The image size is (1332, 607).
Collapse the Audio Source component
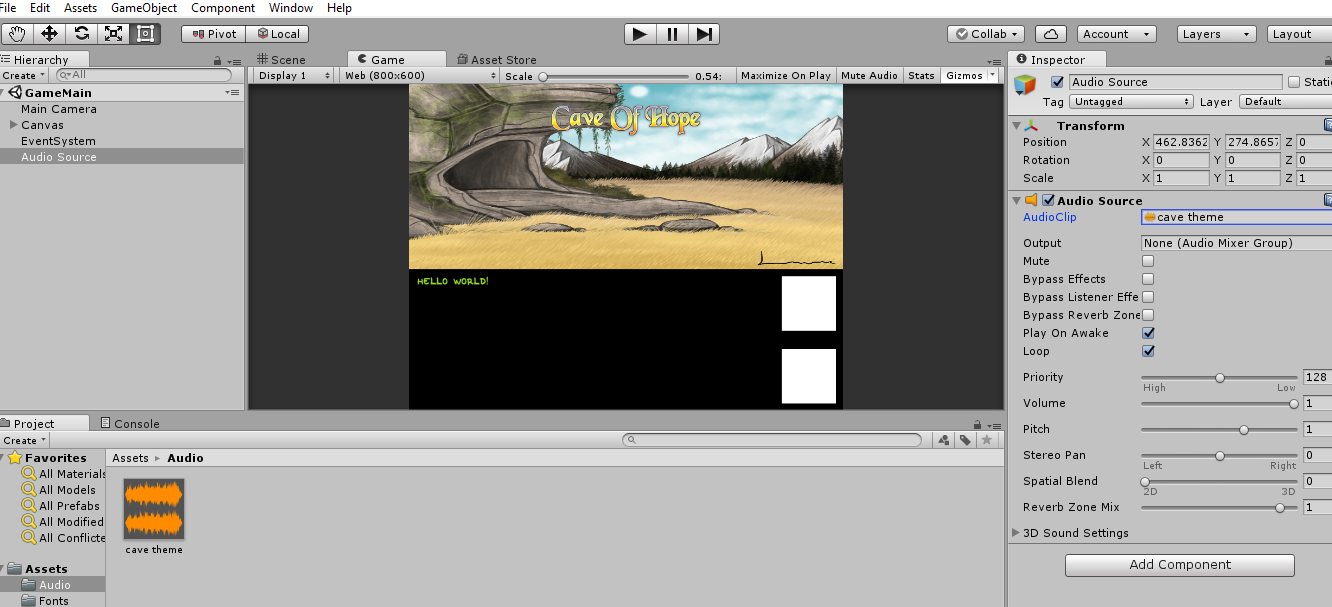(x=1017, y=200)
